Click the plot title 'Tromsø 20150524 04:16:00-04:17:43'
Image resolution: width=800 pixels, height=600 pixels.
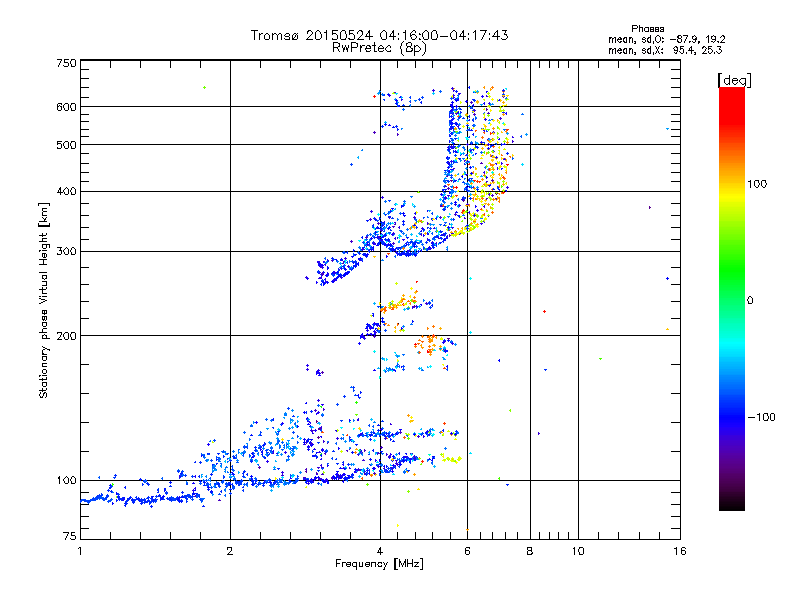[x=379, y=35]
